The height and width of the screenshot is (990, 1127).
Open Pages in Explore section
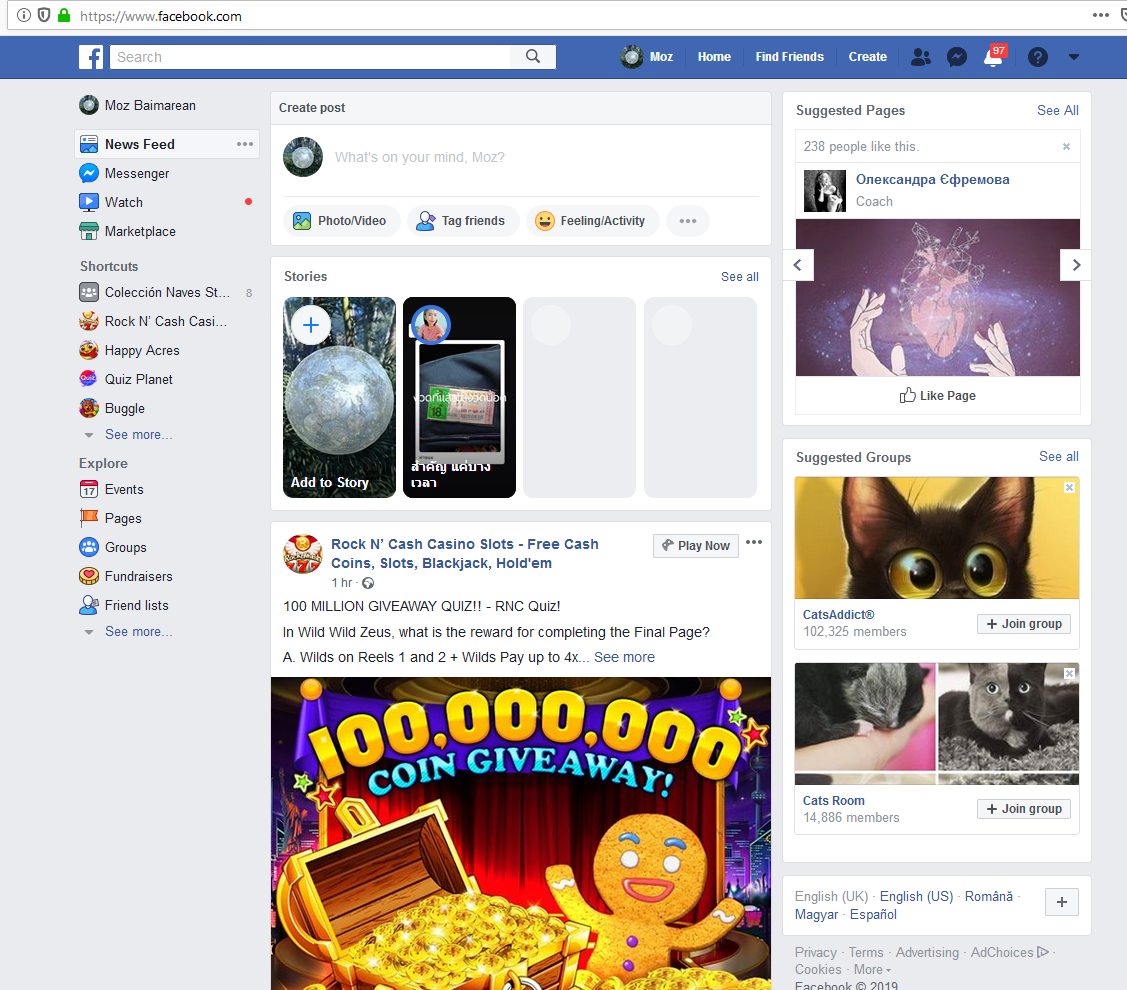(123, 518)
